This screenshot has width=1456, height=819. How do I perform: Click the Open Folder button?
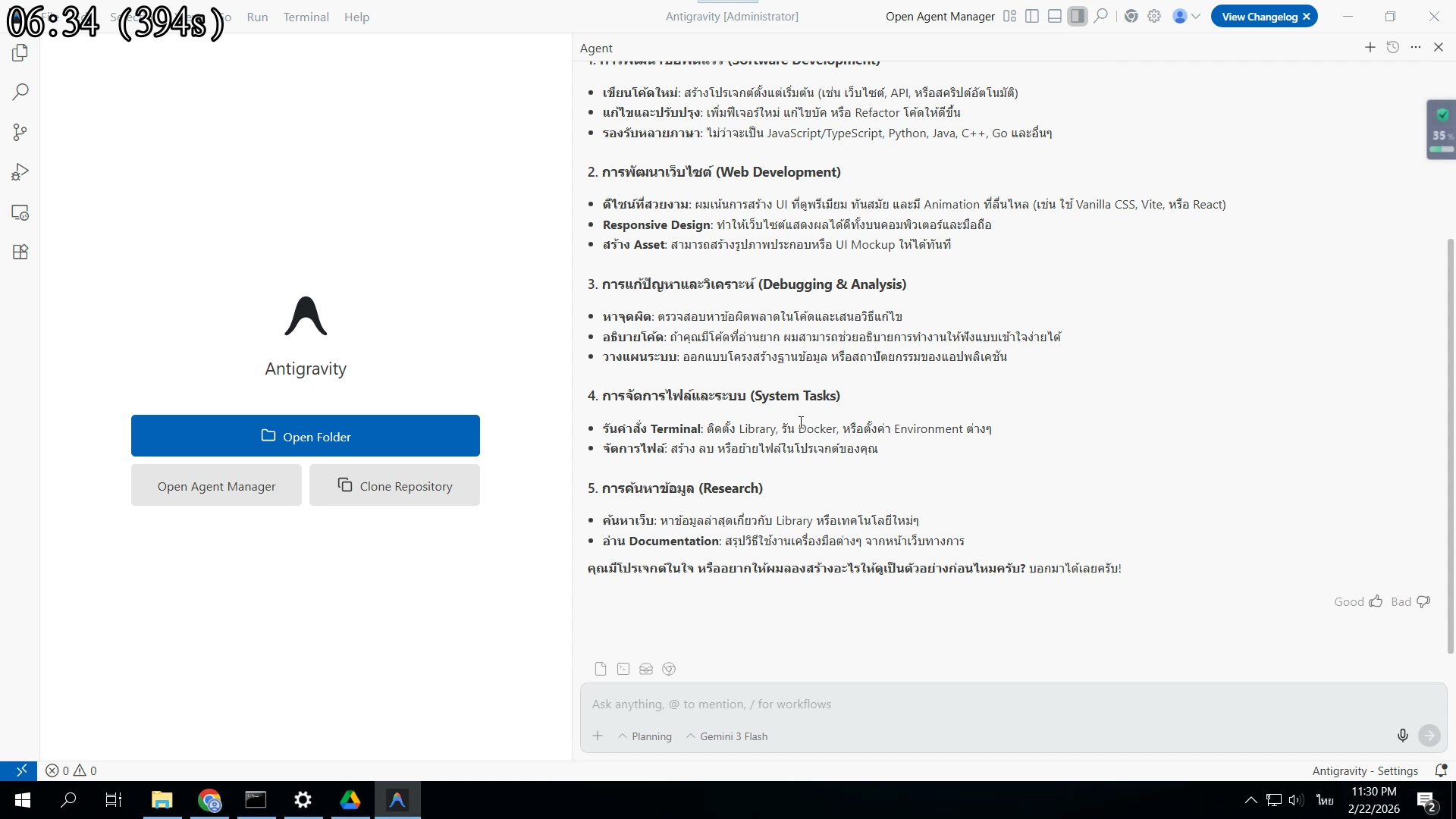pyautogui.click(x=305, y=436)
